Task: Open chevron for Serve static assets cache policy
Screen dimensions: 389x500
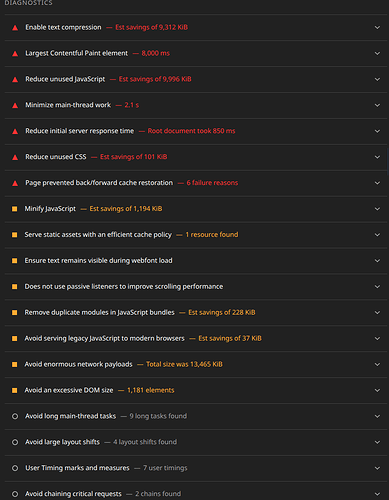Action: [x=377, y=235]
